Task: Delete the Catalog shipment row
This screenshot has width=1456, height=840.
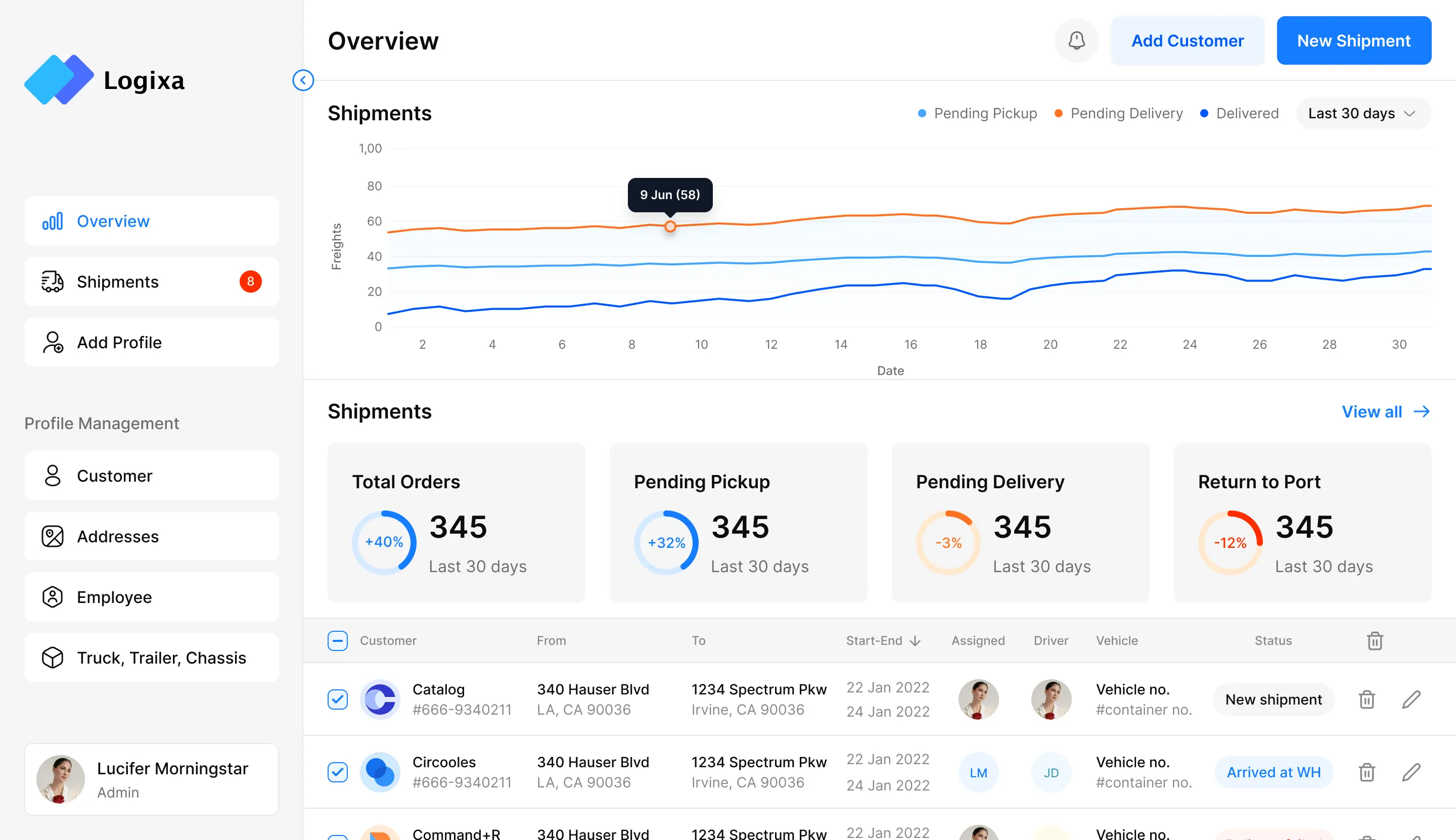Action: [x=1366, y=699]
